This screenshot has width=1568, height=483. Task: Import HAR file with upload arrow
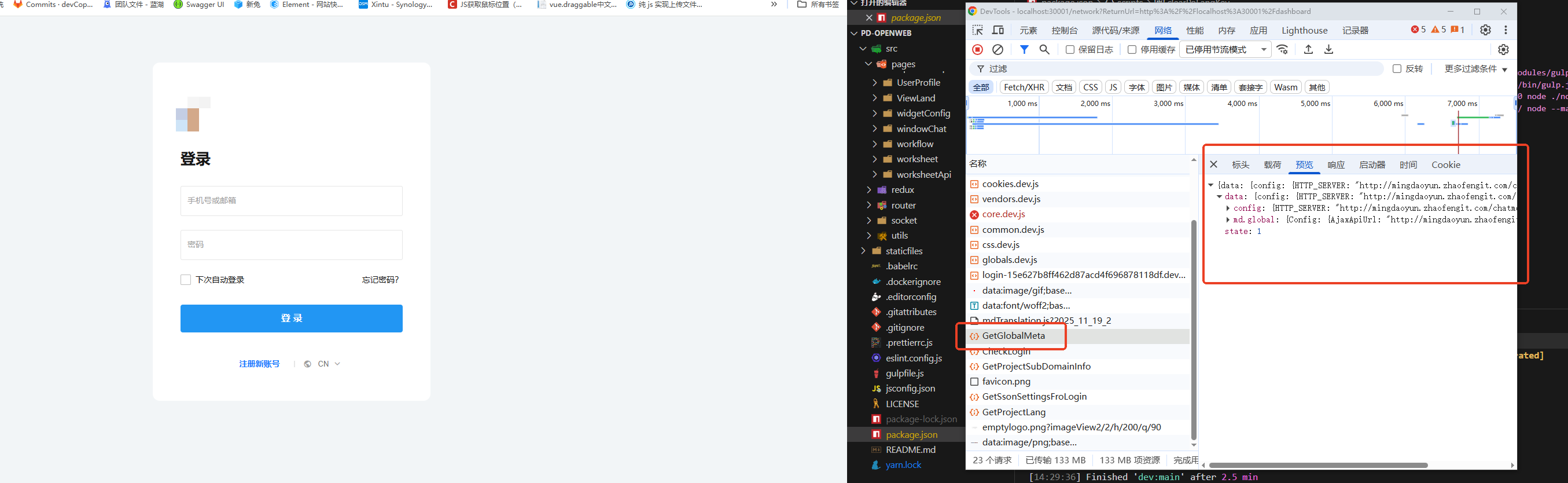[1308, 49]
